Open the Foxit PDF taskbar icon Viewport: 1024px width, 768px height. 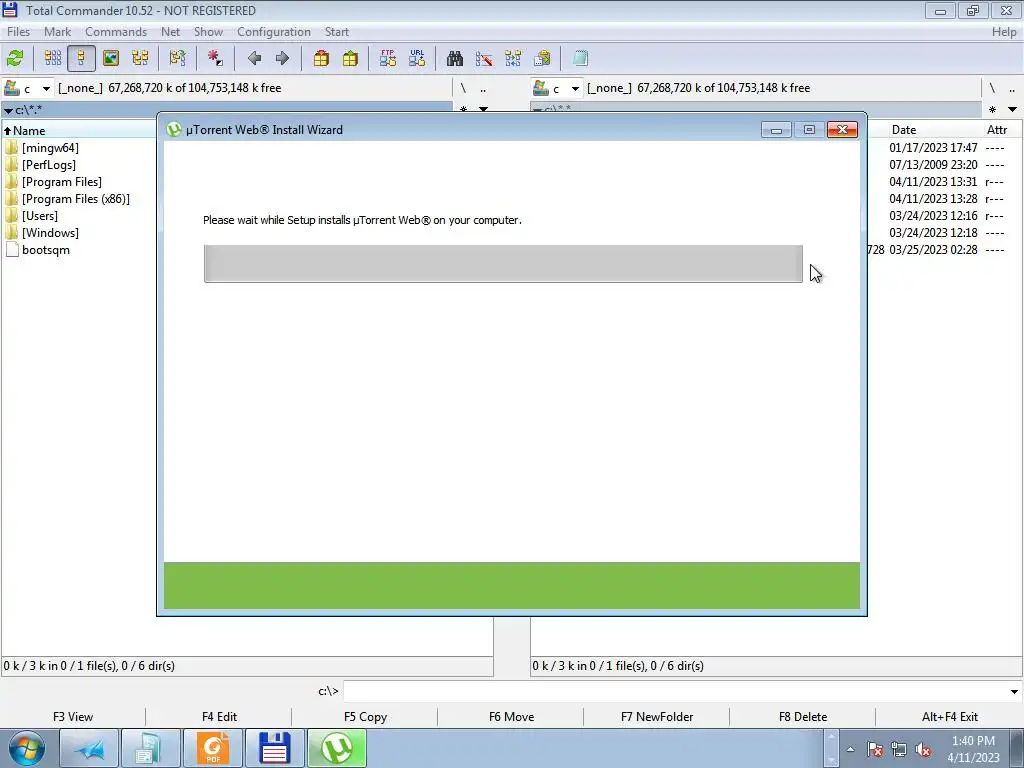213,748
